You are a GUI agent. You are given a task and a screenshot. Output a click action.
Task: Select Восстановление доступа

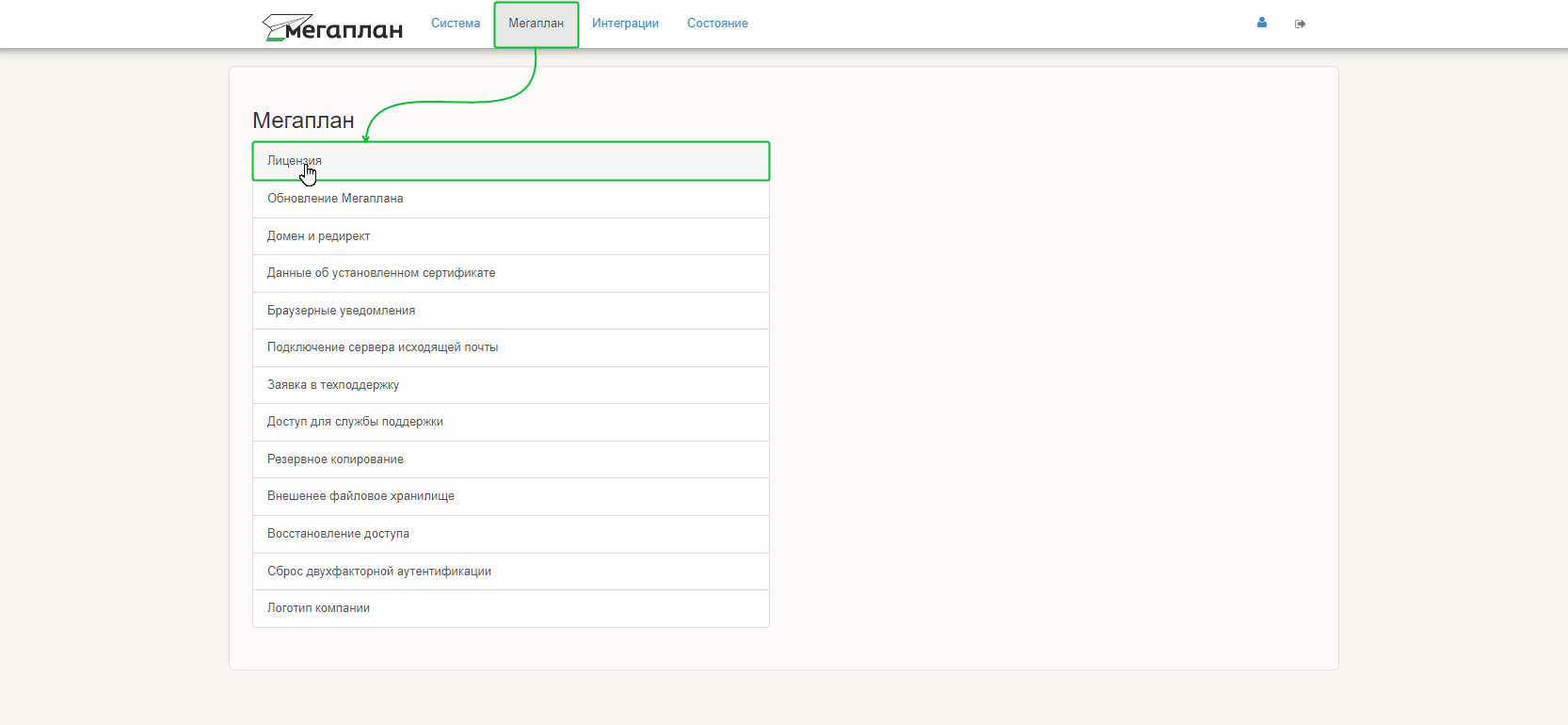coord(511,534)
